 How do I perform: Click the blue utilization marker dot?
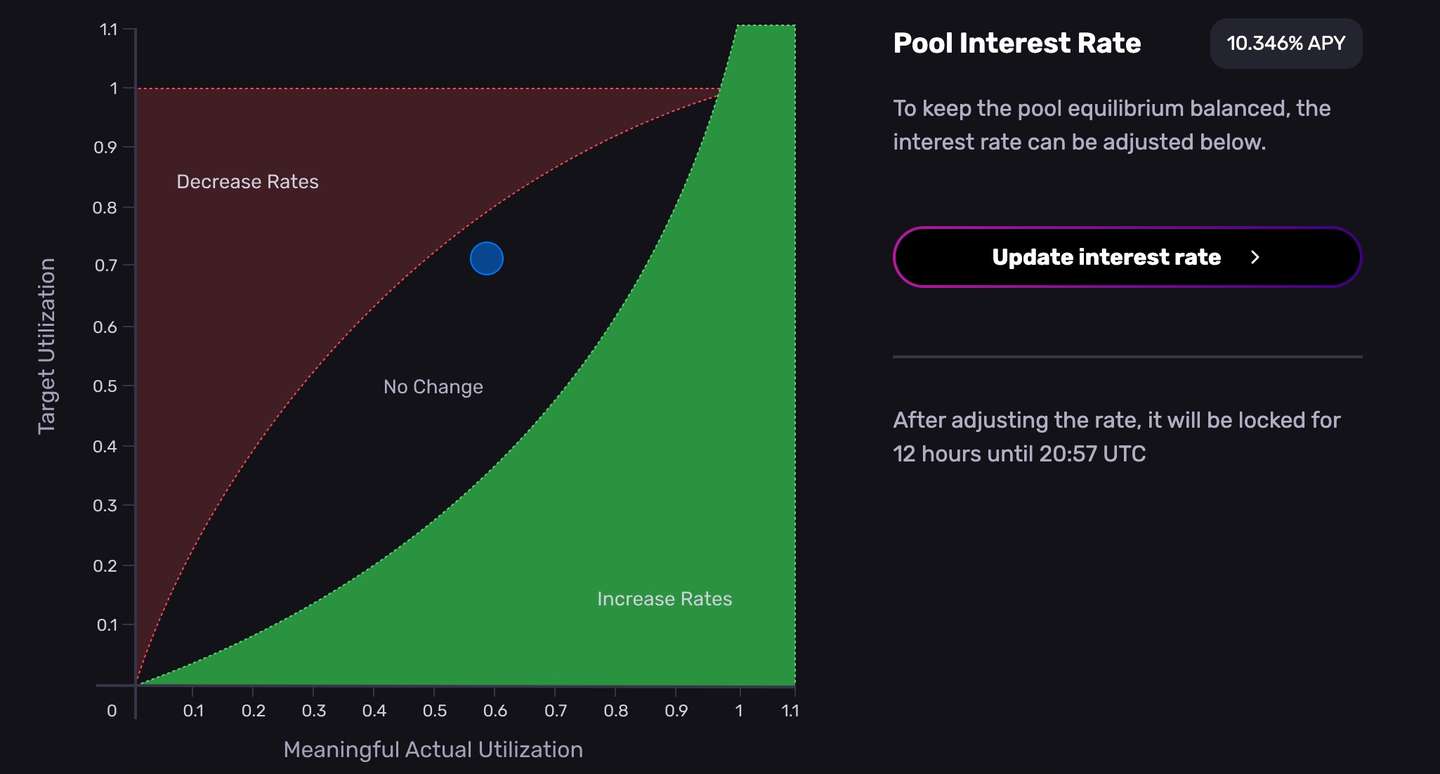coord(487,259)
